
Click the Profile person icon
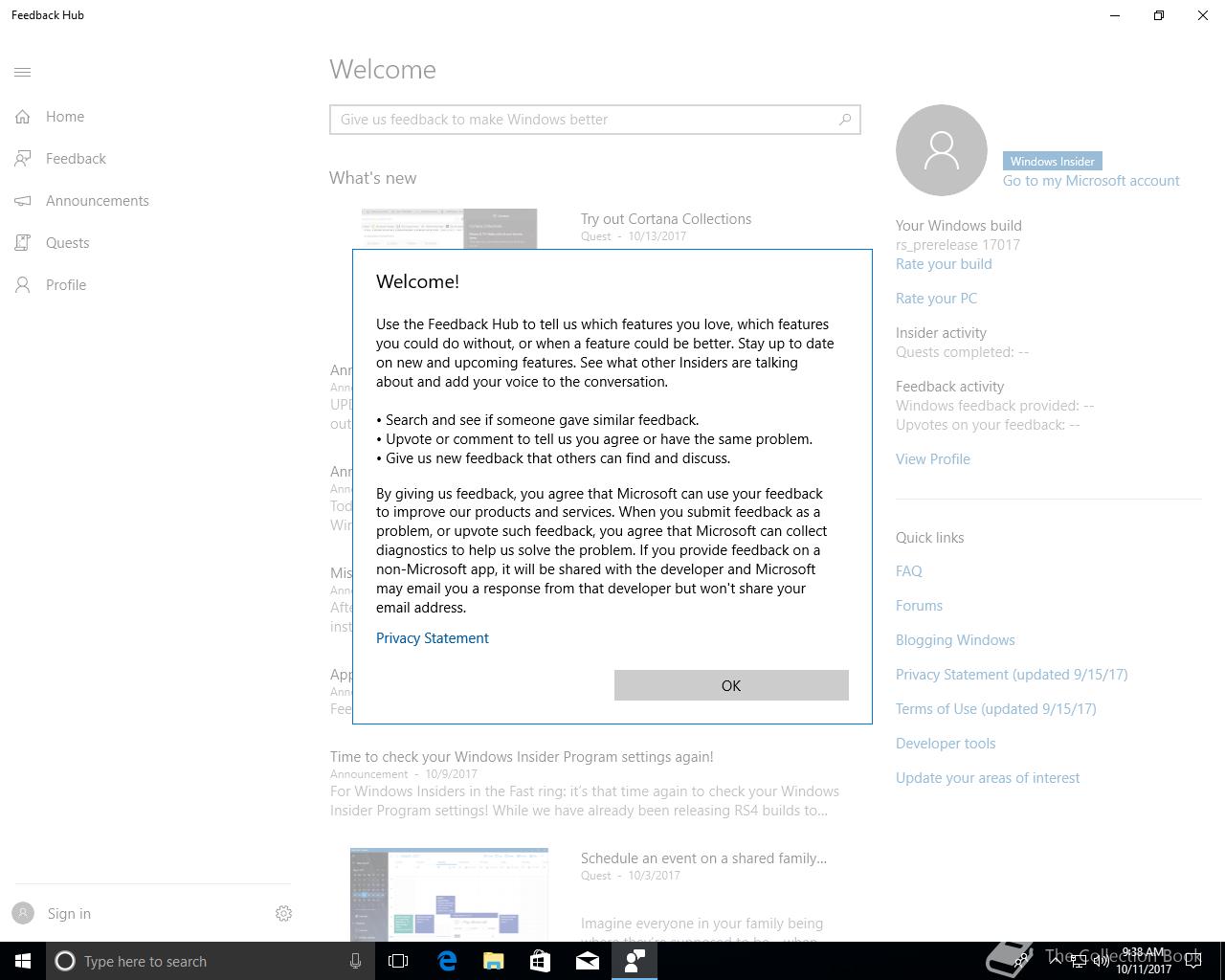pyautogui.click(x=23, y=285)
